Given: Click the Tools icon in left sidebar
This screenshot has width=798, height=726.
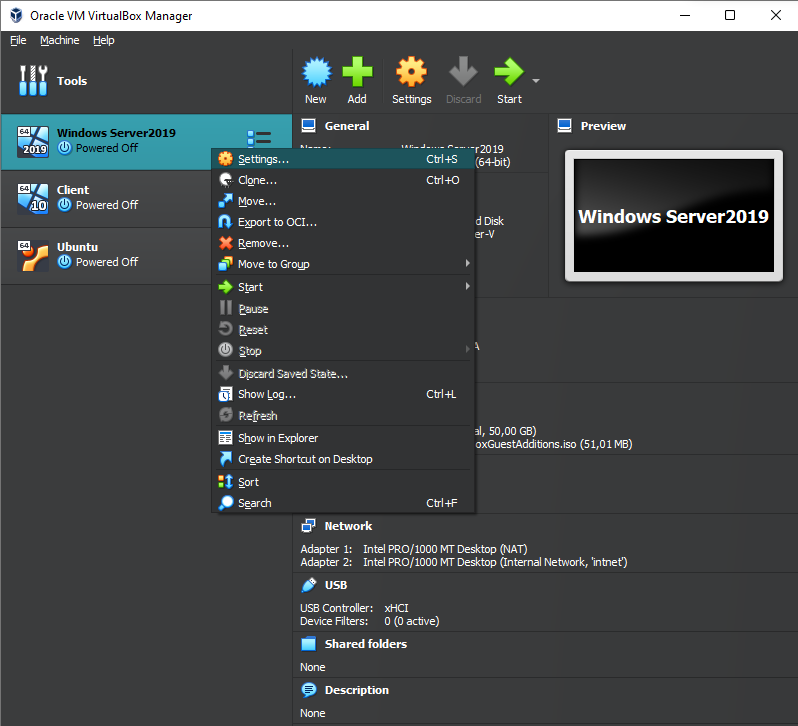Looking at the screenshot, I should point(33,81).
